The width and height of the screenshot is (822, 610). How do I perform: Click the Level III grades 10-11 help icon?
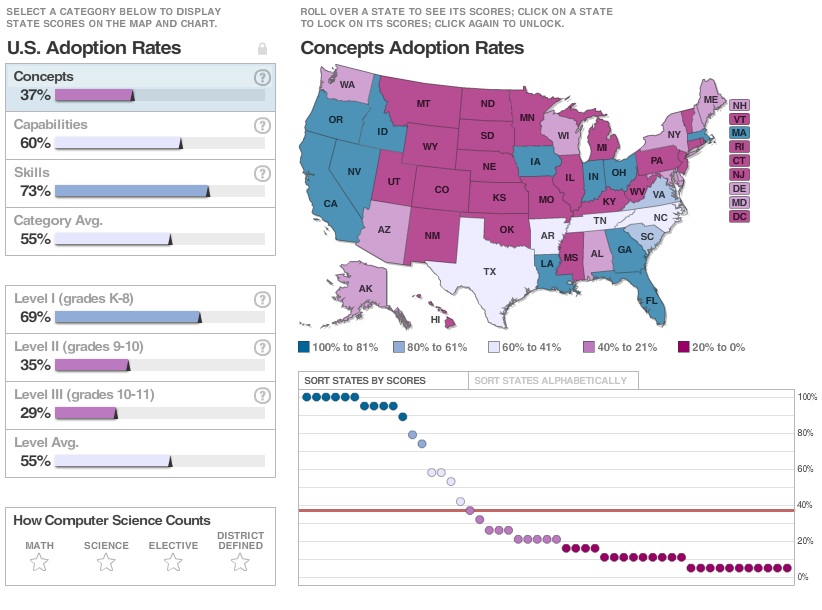[x=262, y=396]
